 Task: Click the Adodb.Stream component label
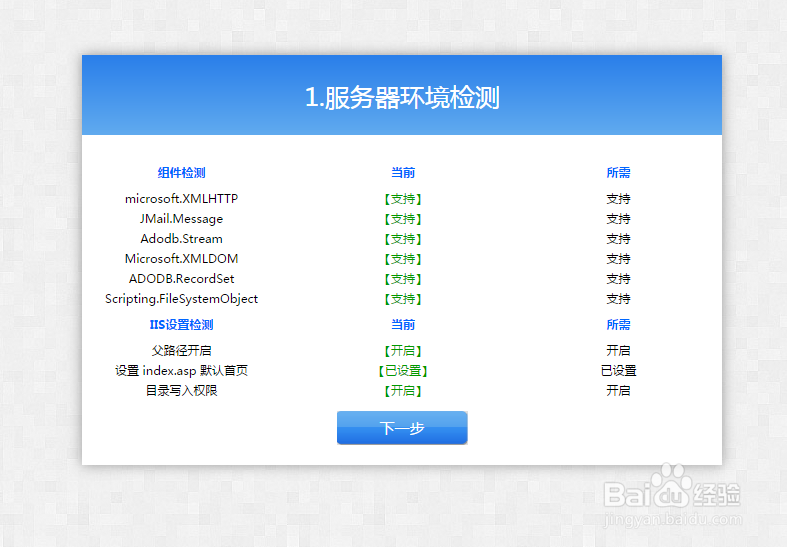point(181,239)
